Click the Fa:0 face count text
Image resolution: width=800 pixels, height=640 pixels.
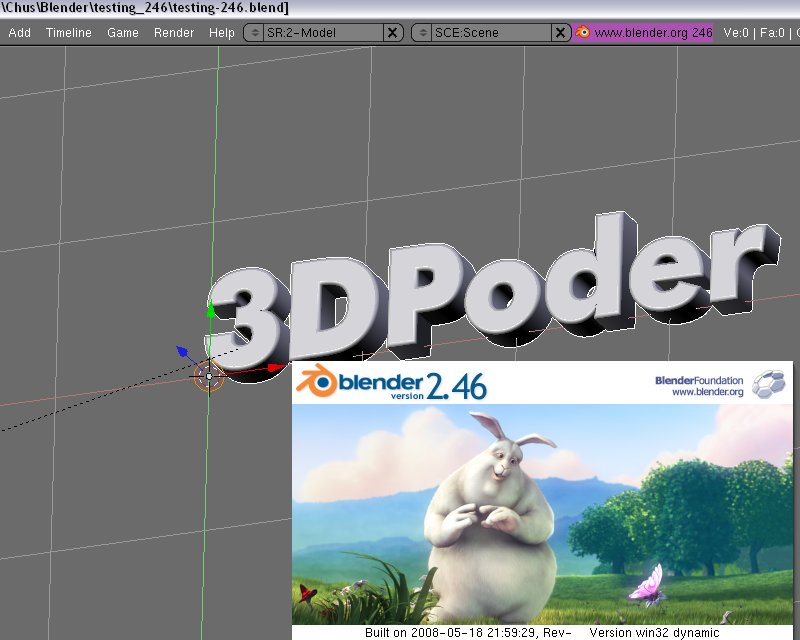pyautogui.click(x=772, y=33)
